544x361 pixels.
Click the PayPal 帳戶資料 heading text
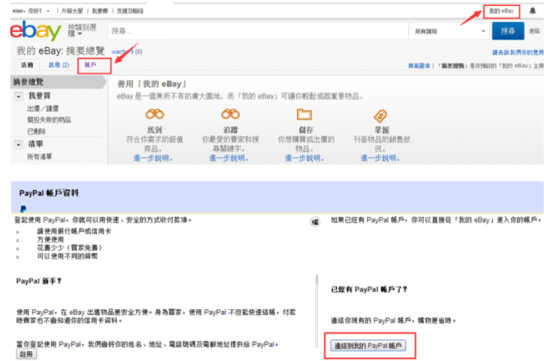(49, 193)
